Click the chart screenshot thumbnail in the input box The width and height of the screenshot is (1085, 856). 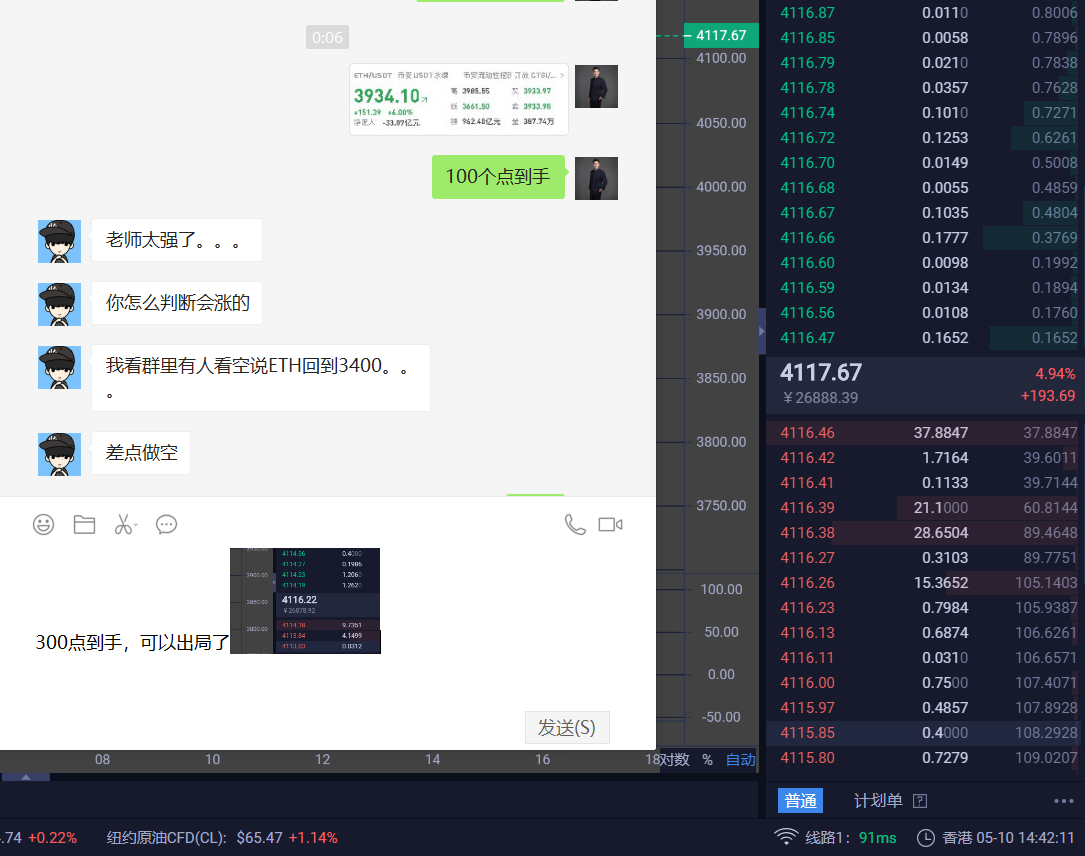click(x=304, y=600)
